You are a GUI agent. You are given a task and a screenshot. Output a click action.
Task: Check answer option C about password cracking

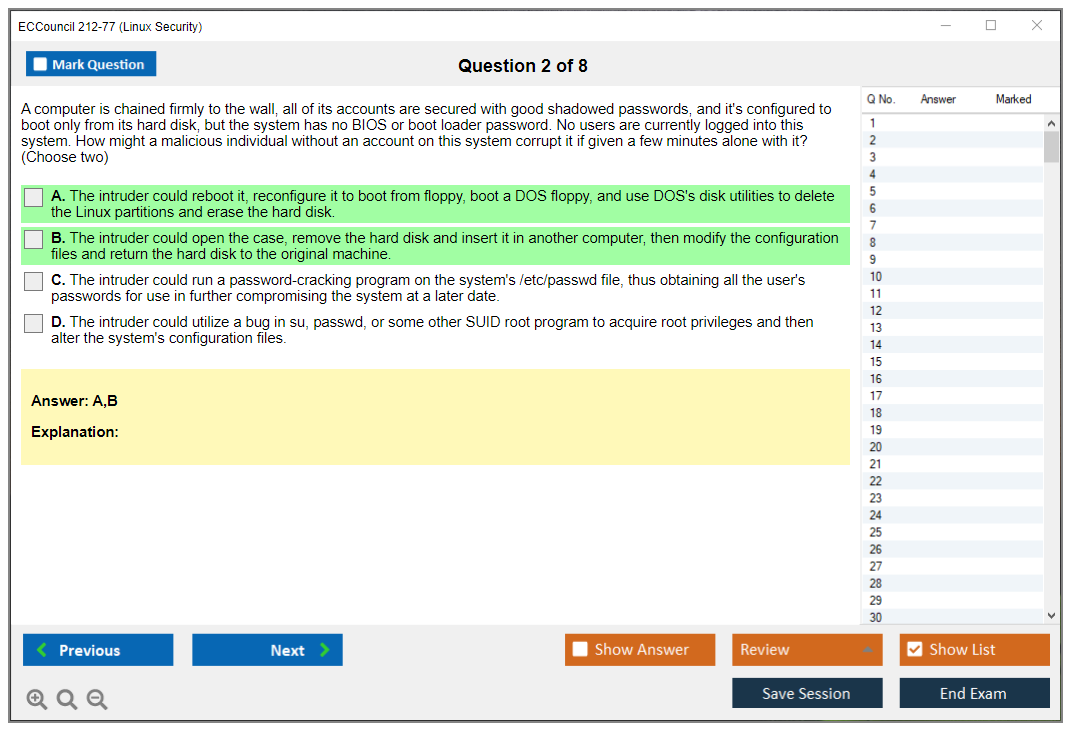point(34,282)
